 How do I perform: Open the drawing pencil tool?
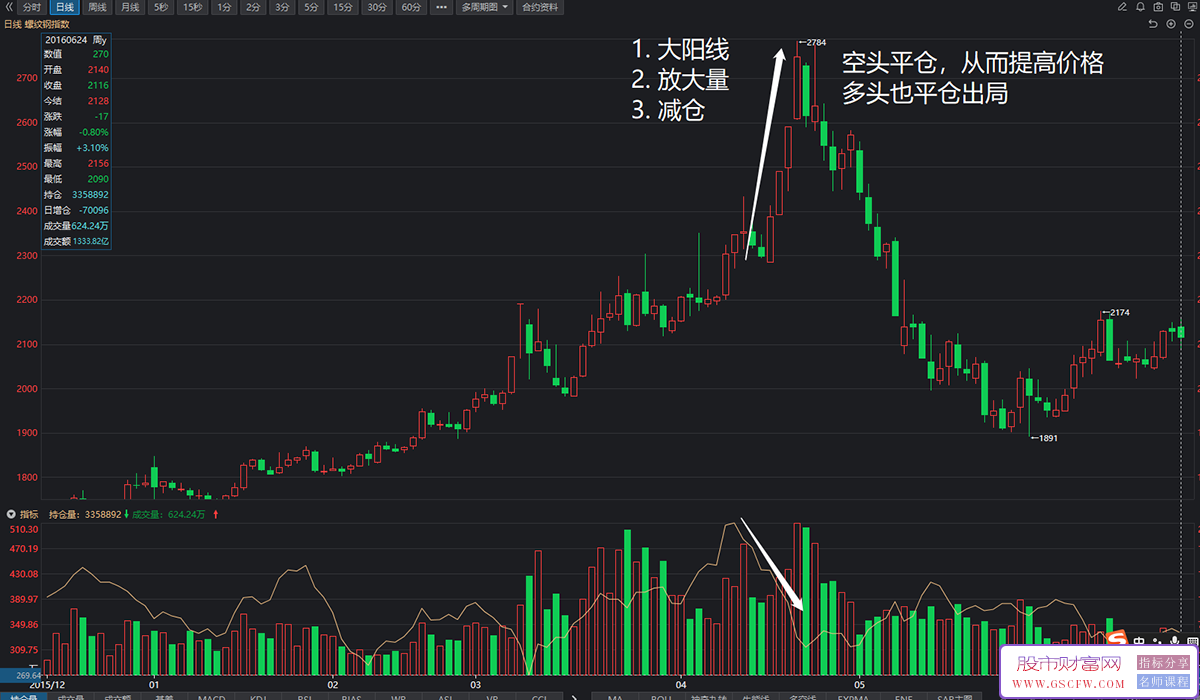pos(1124,7)
